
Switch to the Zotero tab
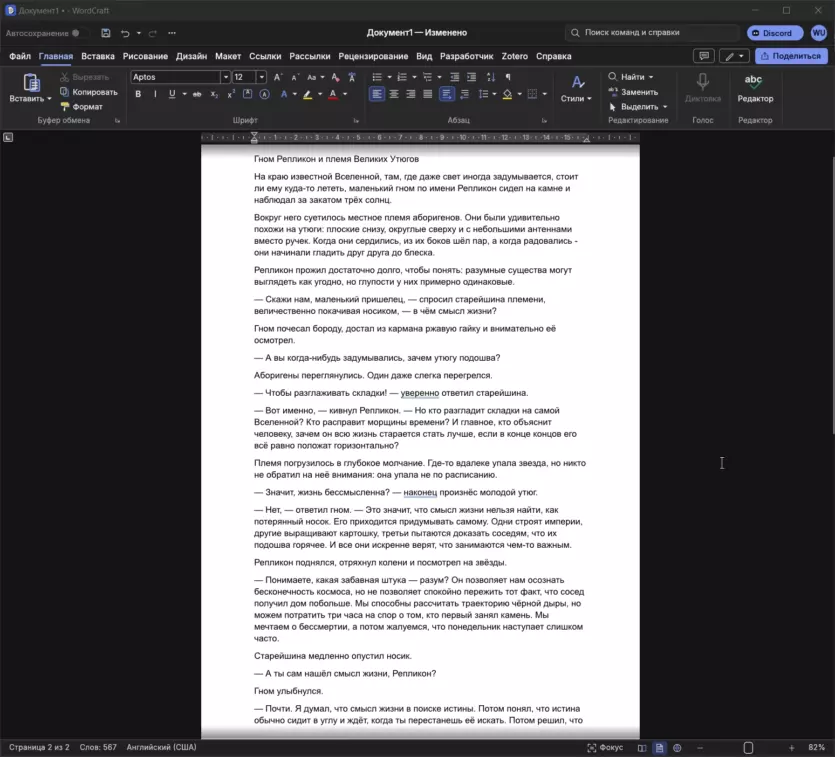click(514, 56)
